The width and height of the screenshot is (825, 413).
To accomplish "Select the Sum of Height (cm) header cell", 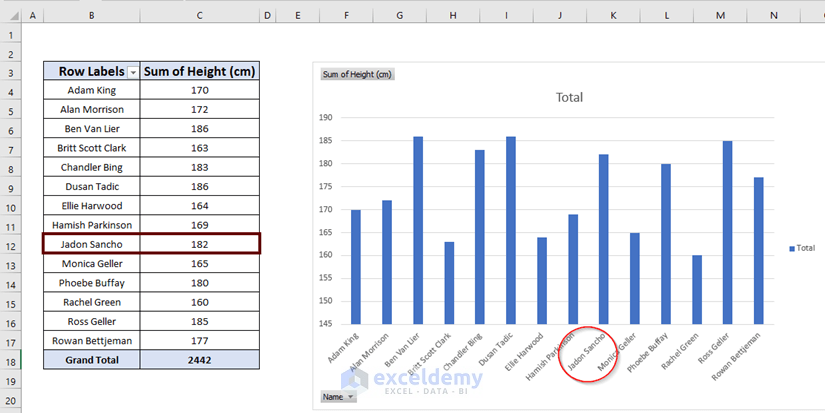I will [x=200, y=71].
